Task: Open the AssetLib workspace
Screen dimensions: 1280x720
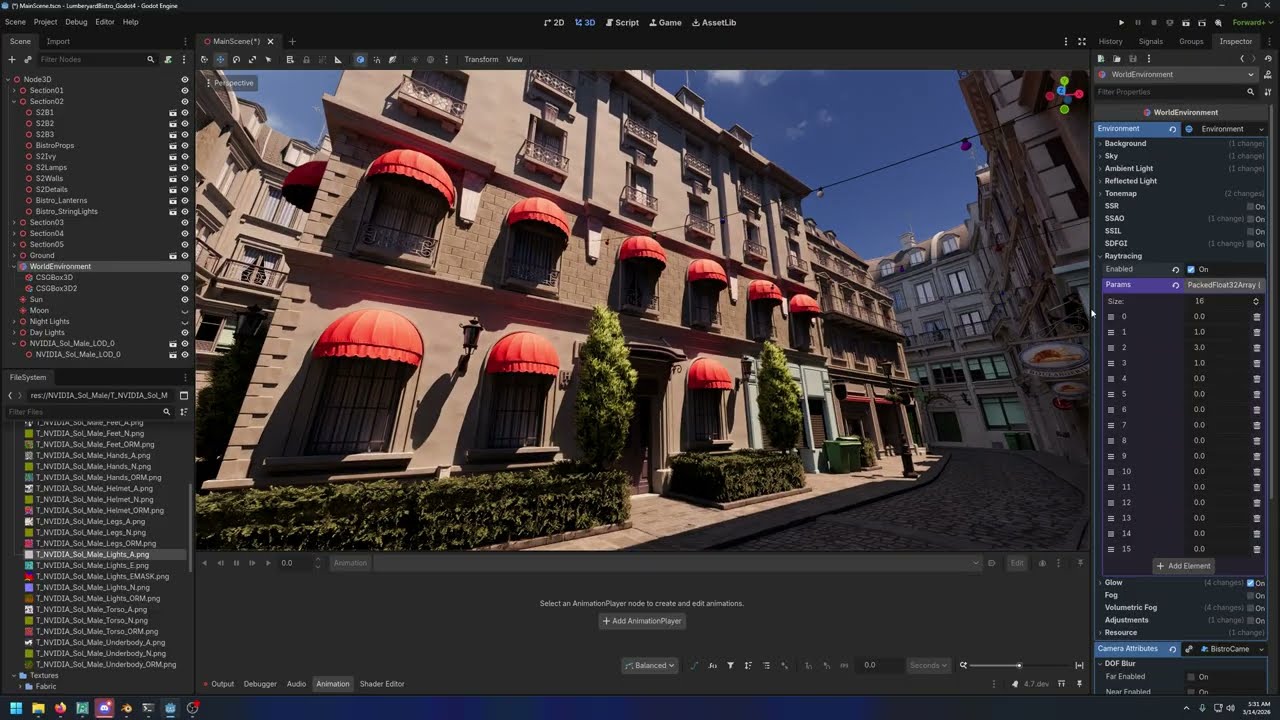Action: click(x=714, y=22)
